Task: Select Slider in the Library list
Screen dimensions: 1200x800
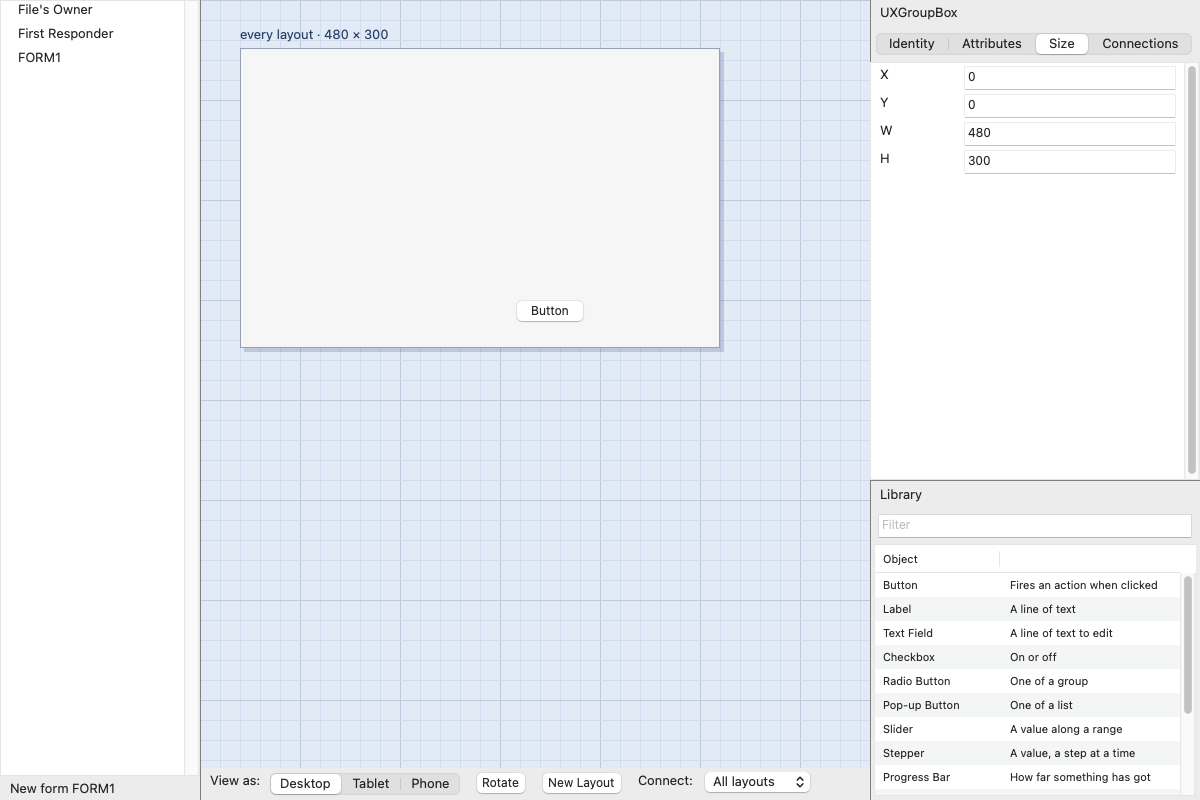Action: (x=1028, y=729)
